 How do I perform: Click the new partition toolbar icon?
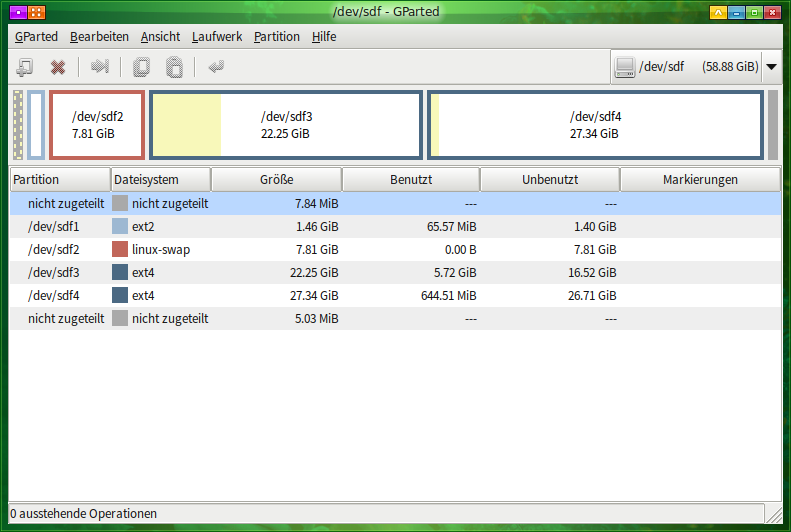(x=25, y=68)
